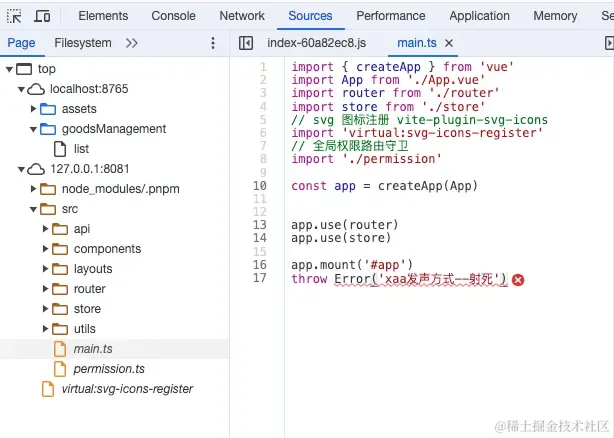Viewport: 614px width, 438px height.
Task: Open the Elements panel tab
Action: (103, 16)
